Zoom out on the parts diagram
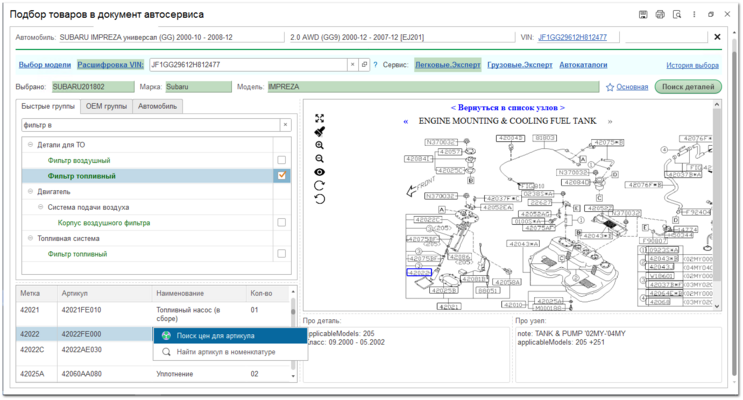 click(x=320, y=159)
